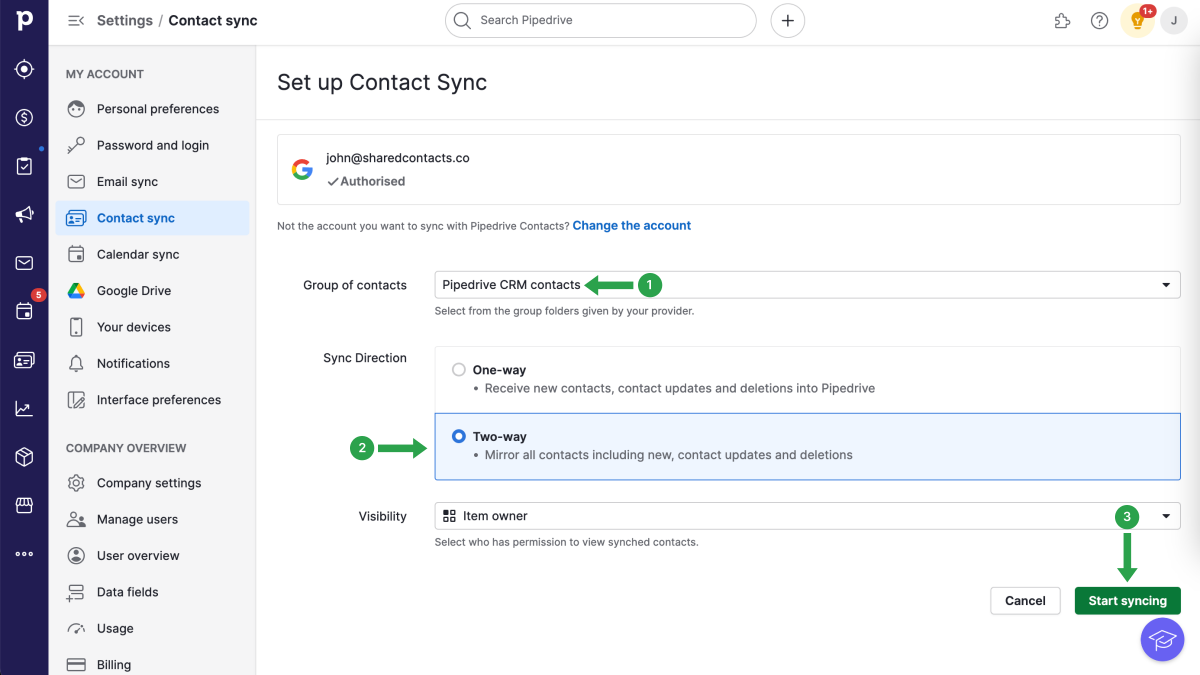
Task: Open Products box icon in left rail
Action: point(24,457)
